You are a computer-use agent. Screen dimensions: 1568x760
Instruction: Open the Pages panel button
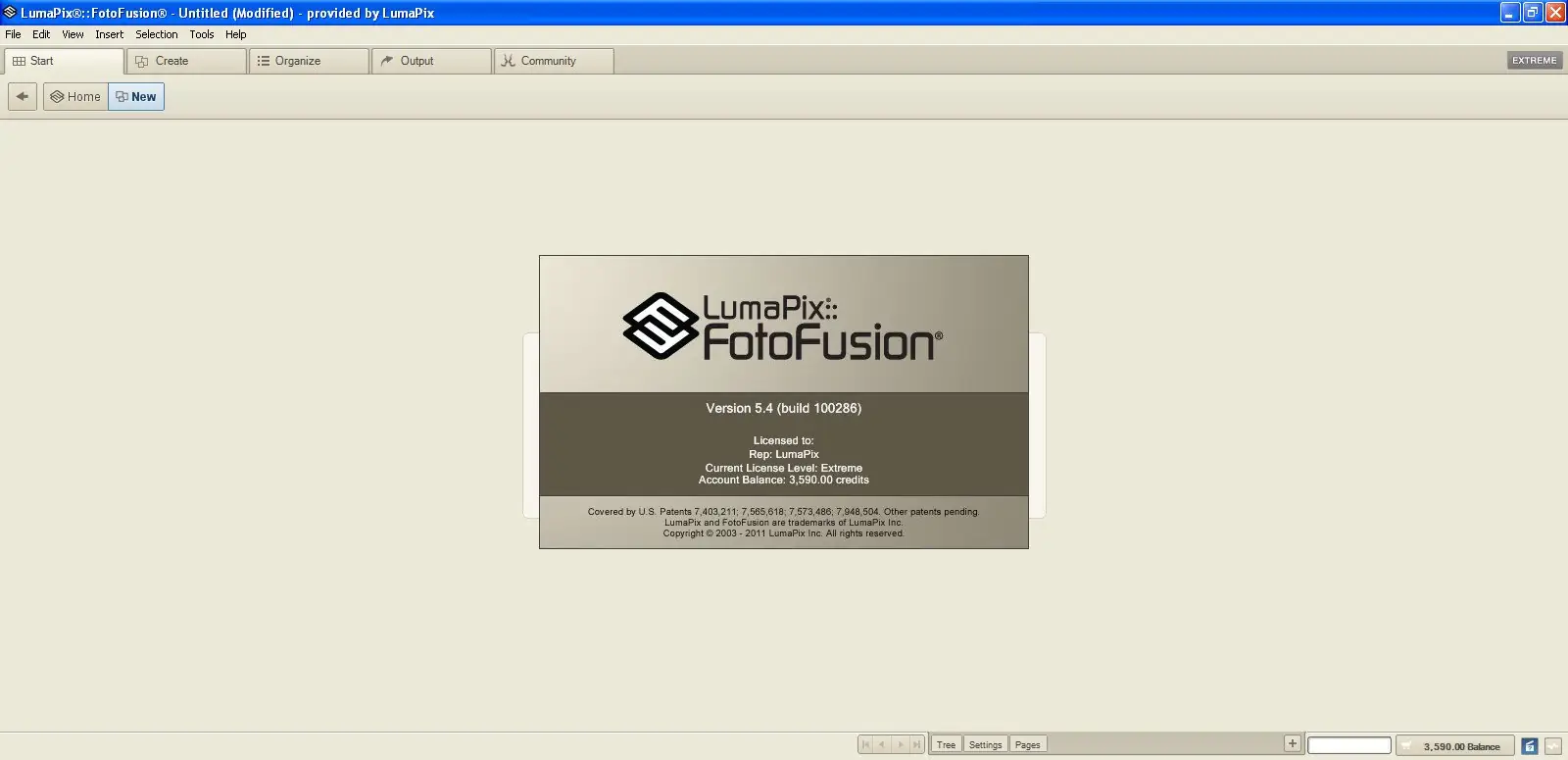pos(1028,745)
